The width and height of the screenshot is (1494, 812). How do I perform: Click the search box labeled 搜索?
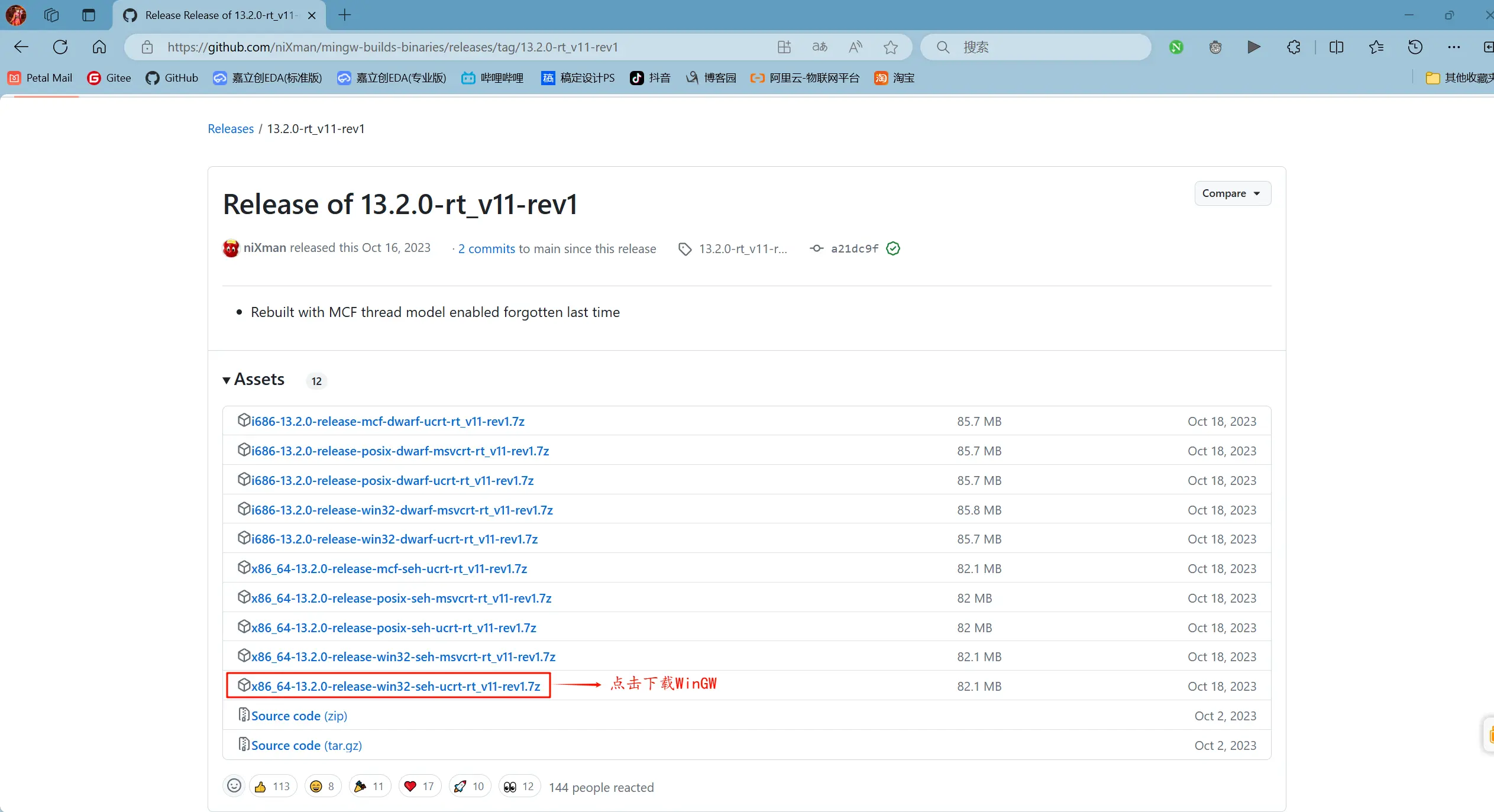point(1036,47)
